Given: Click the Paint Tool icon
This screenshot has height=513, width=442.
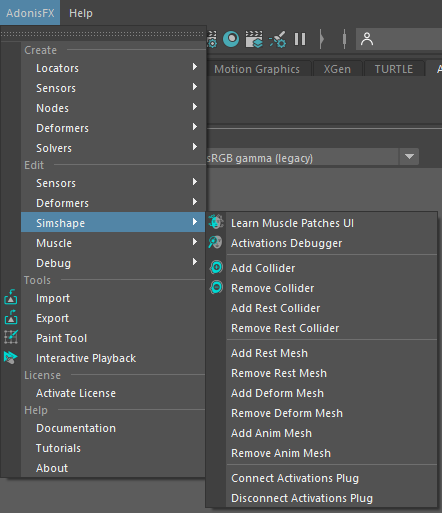Looking at the screenshot, I should pos(11,337).
